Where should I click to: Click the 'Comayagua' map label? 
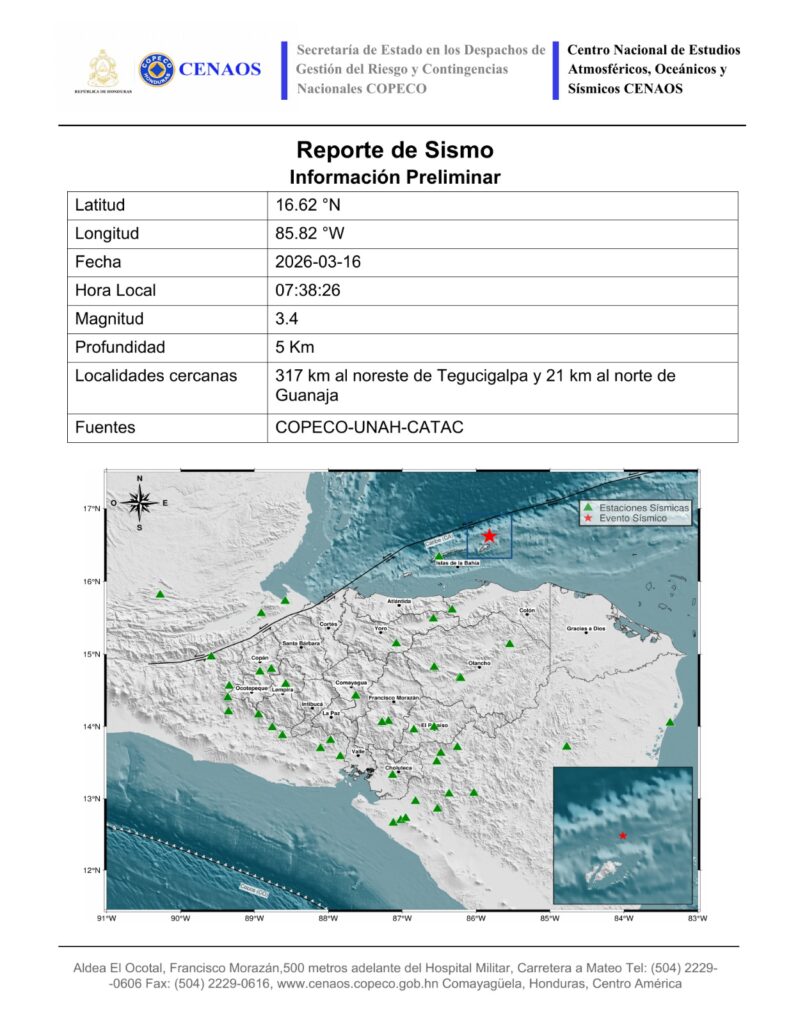coord(351,682)
